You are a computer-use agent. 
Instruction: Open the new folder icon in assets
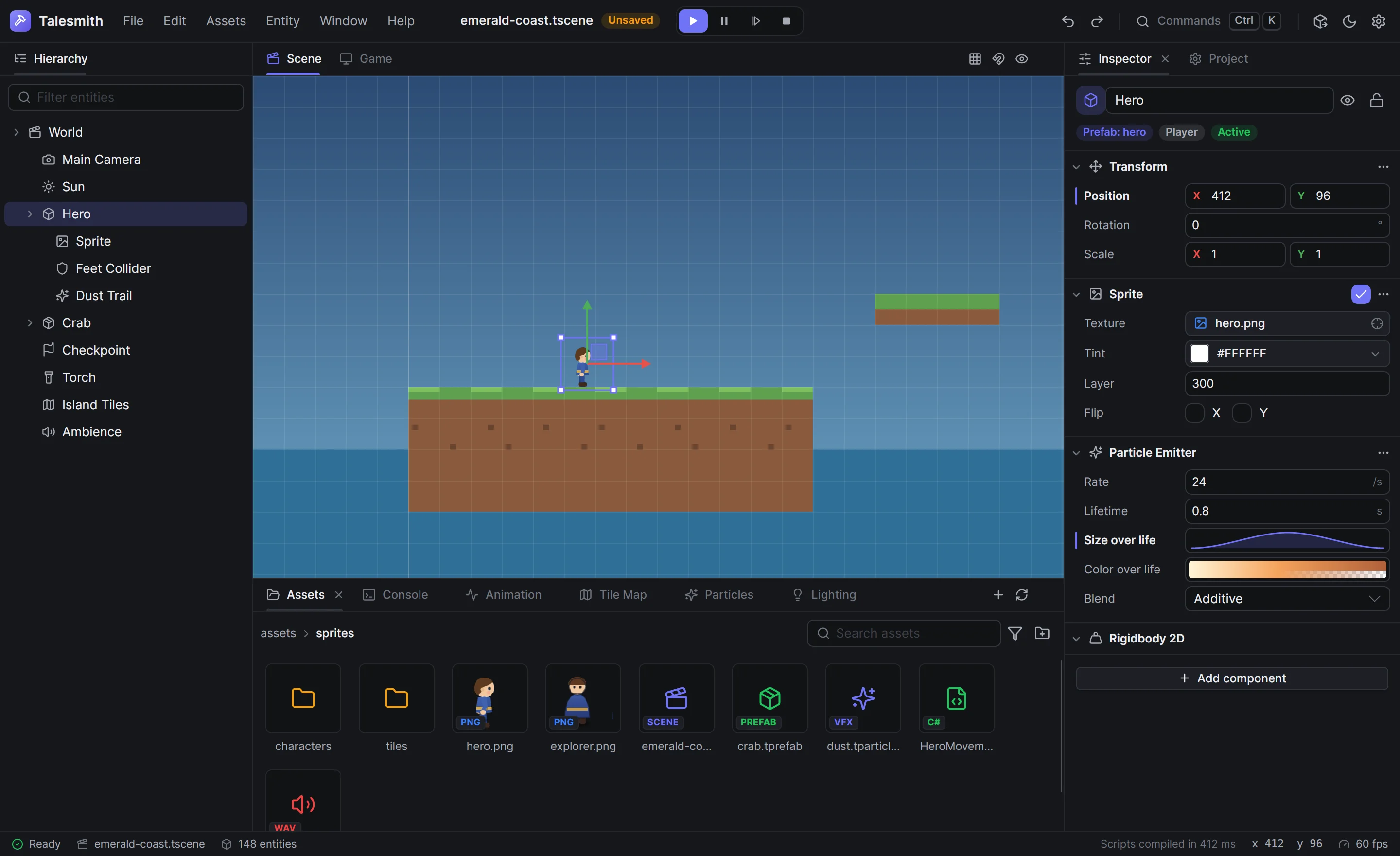pyautogui.click(x=1041, y=633)
